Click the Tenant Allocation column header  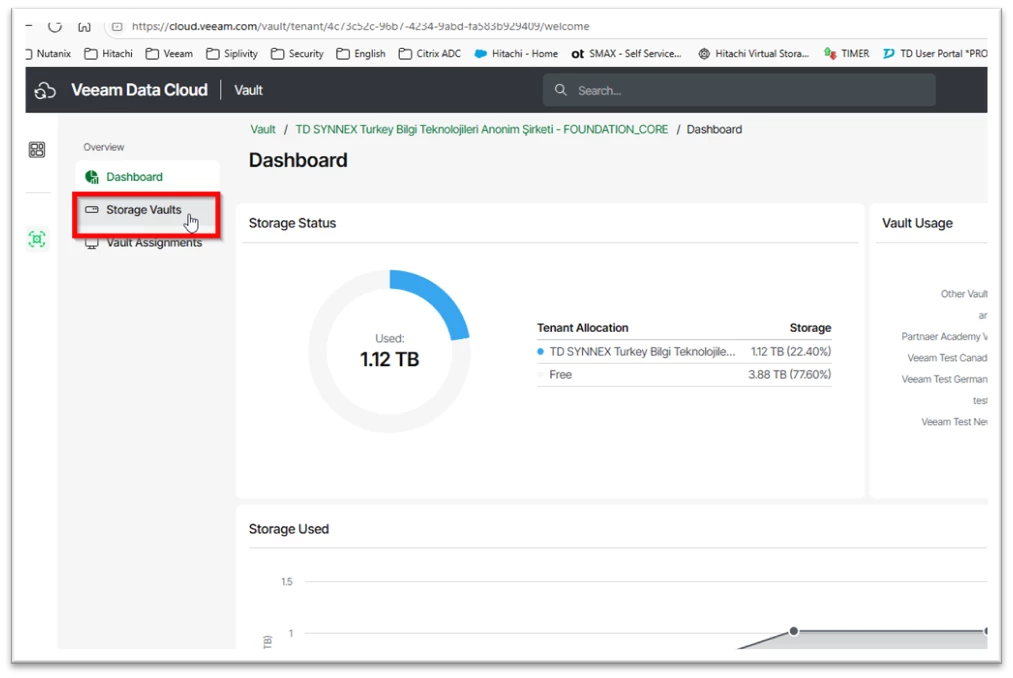click(583, 328)
